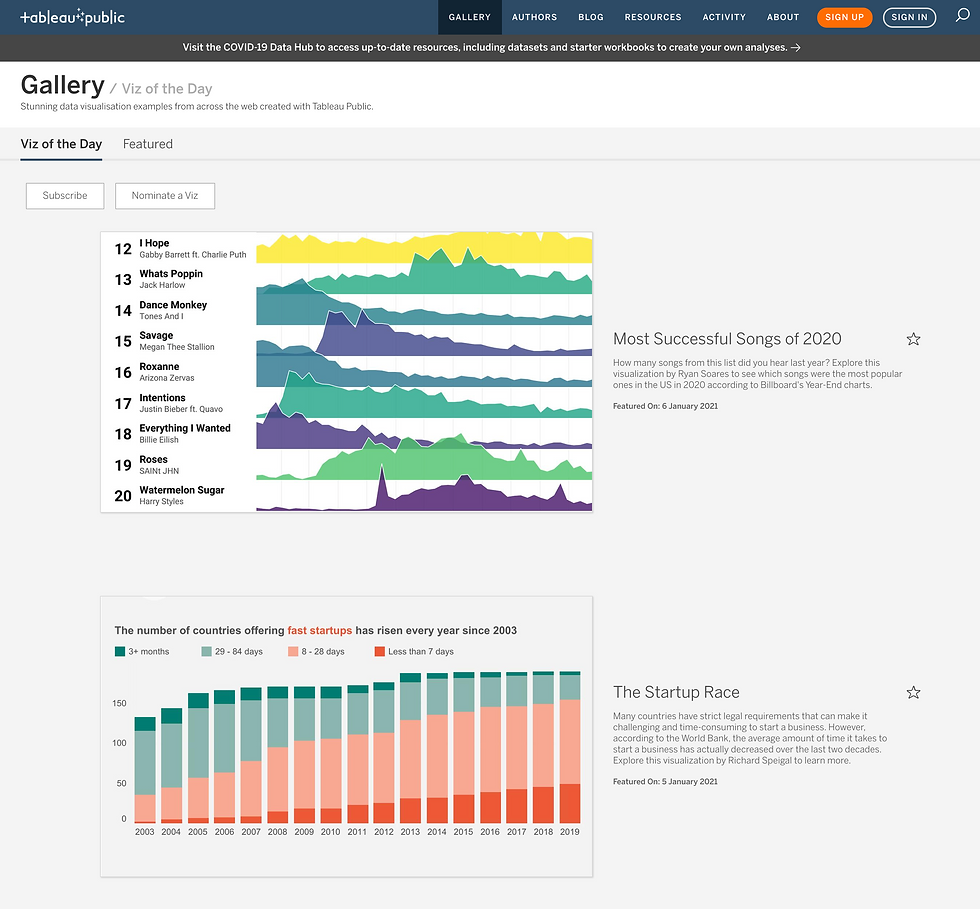
Task: Click the 29 - 84 days legend swatch
Action: pyautogui.click(x=206, y=651)
